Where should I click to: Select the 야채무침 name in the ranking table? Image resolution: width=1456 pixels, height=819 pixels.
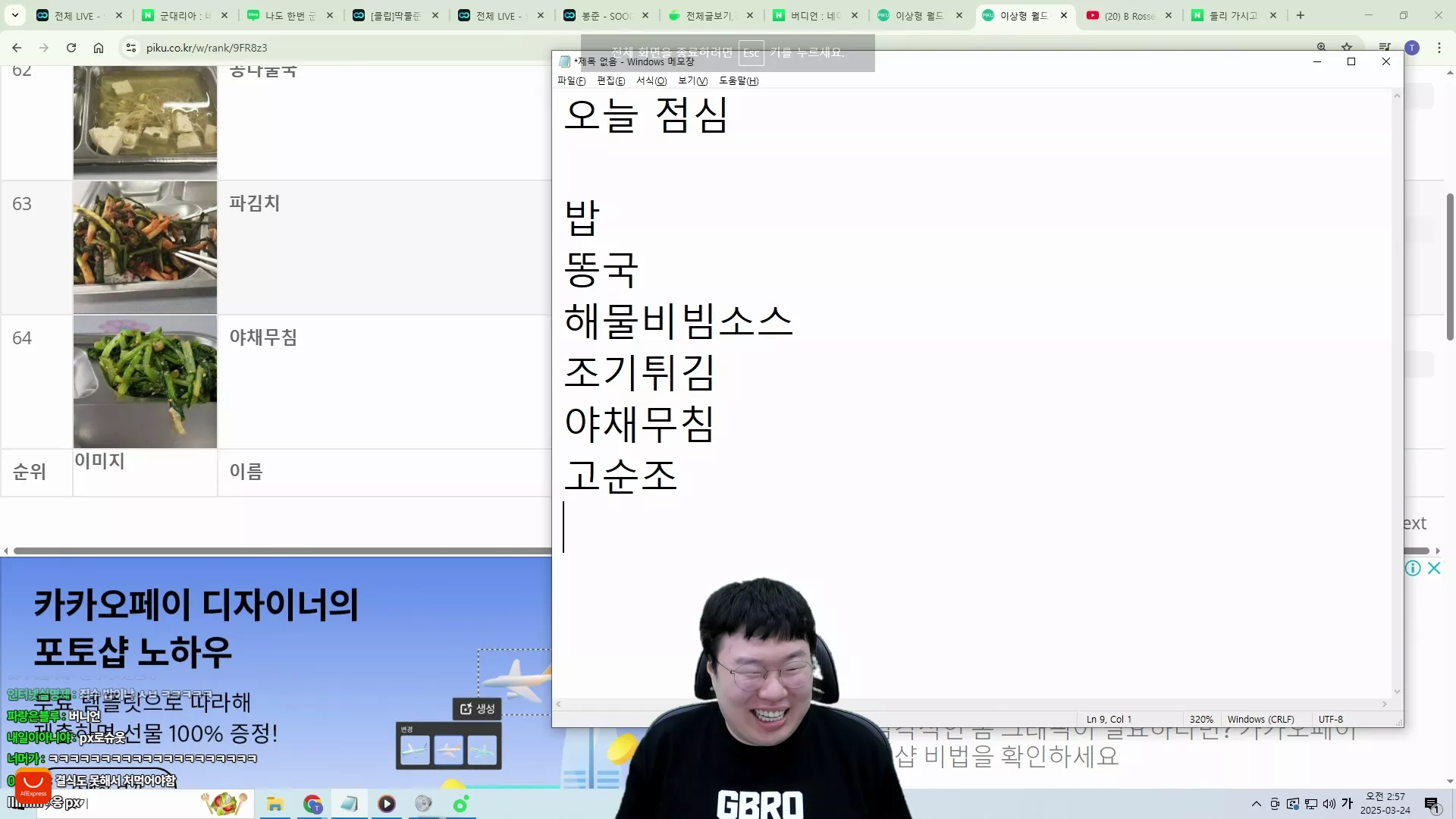click(263, 337)
